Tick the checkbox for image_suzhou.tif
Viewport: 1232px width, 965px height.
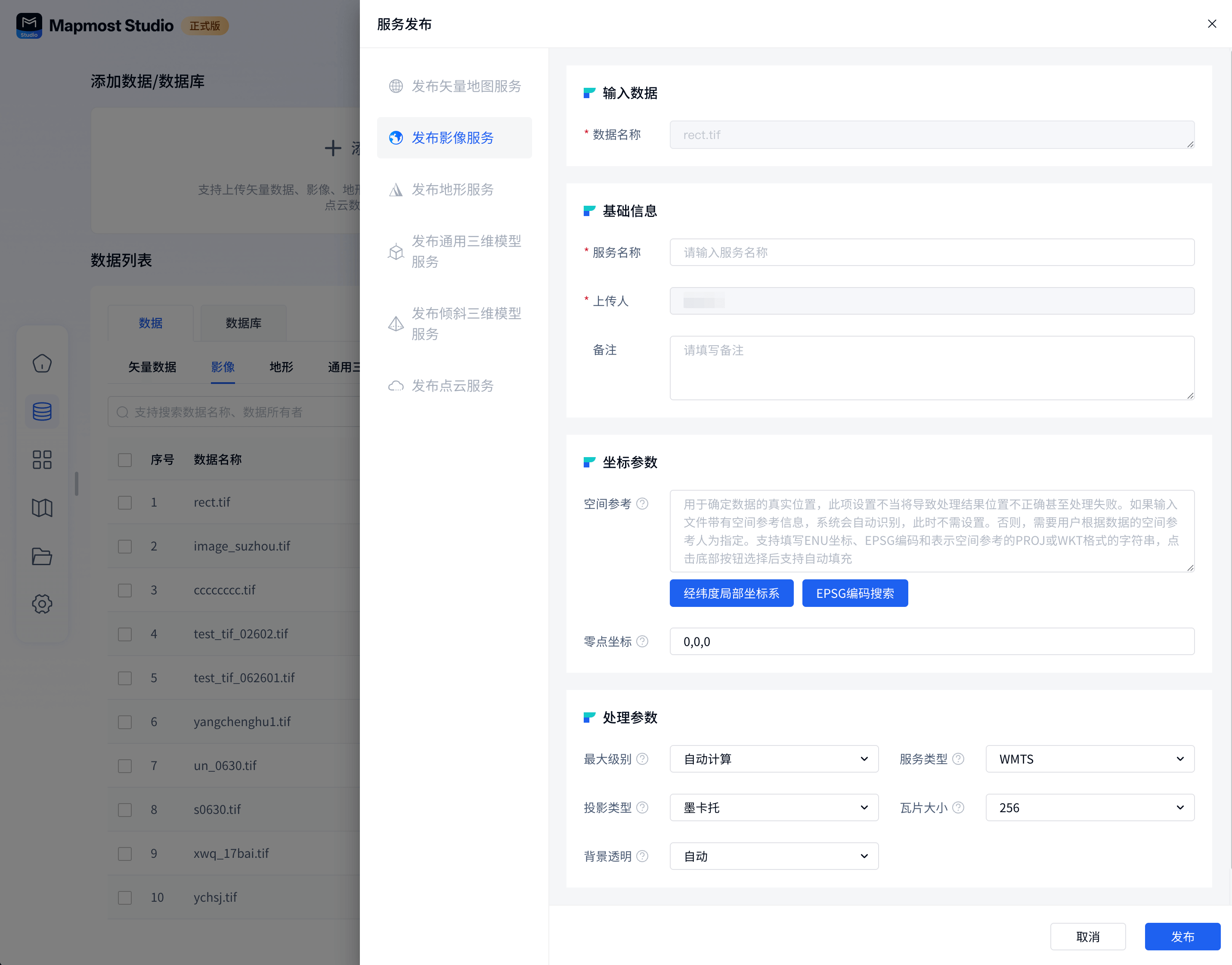click(125, 546)
